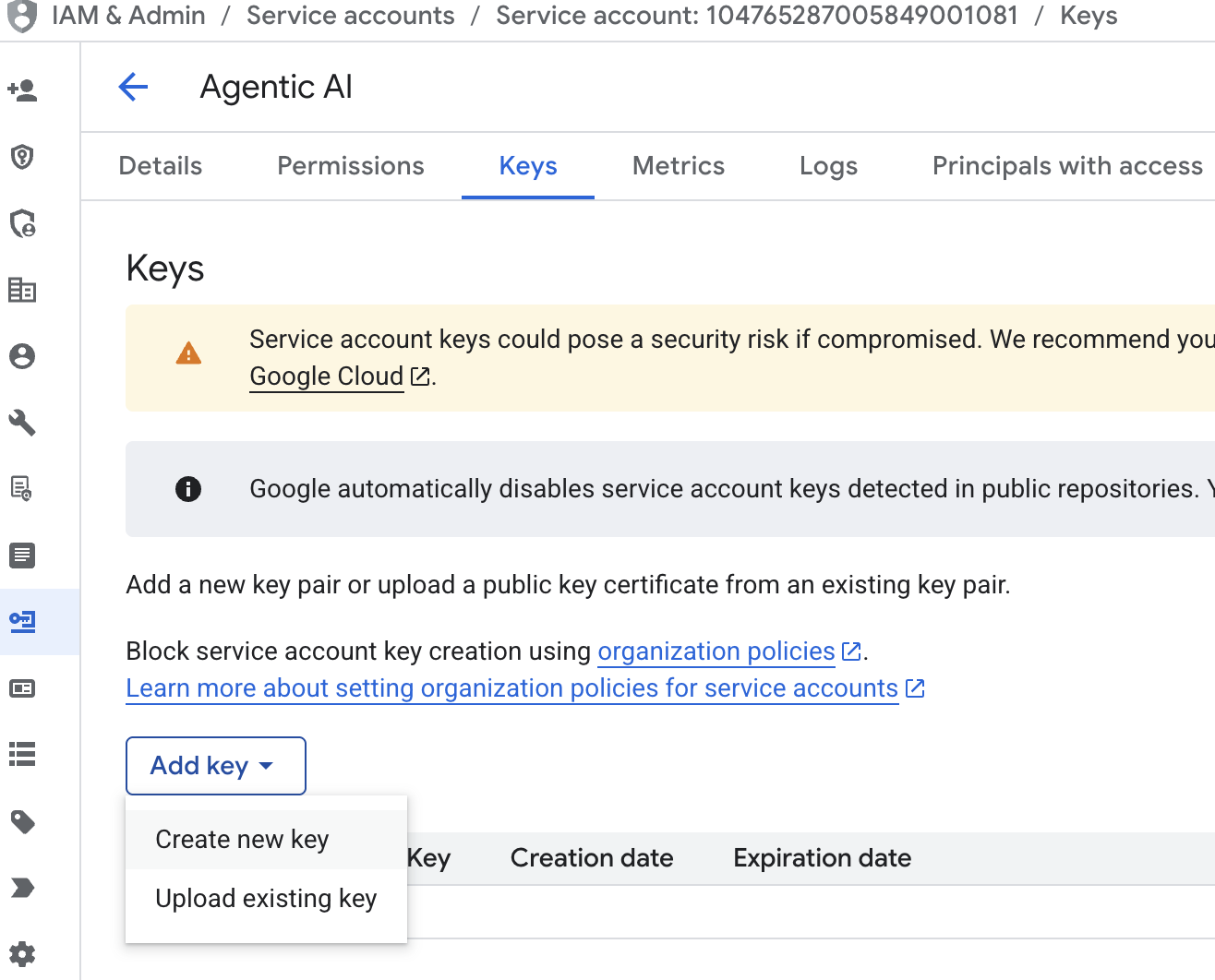Expand the Add key dropdown button
The image size is (1215, 980).
(x=215, y=766)
